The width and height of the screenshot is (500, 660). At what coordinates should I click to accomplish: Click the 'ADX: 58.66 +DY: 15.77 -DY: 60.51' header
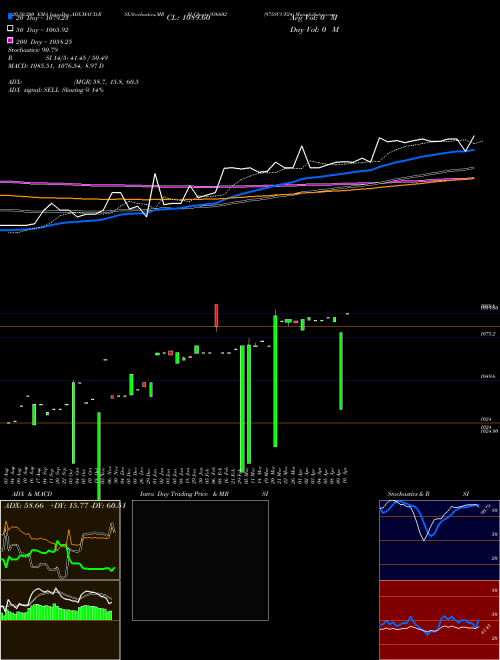coord(64,506)
